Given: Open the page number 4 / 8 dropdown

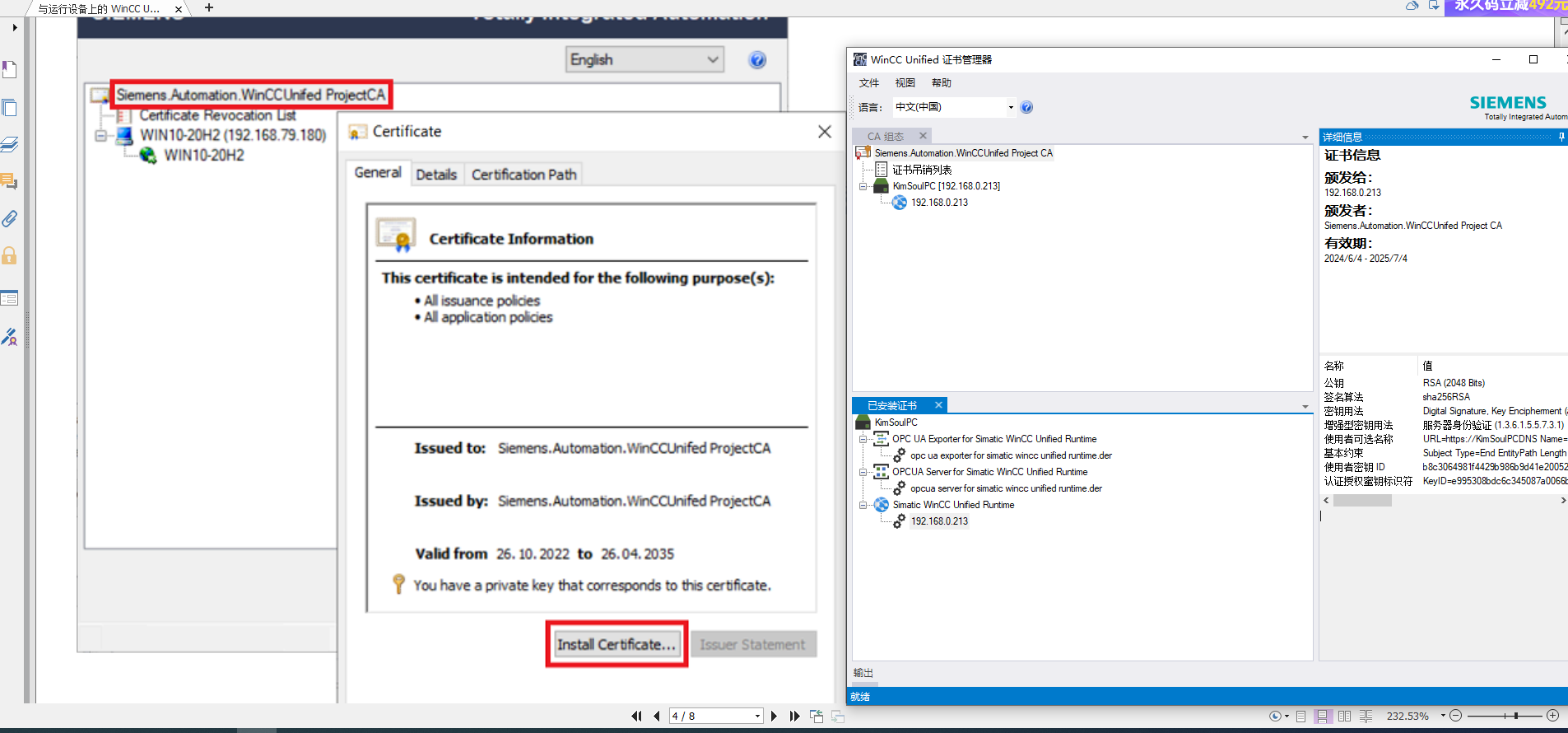Looking at the screenshot, I should pyautogui.click(x=757, y=717).
